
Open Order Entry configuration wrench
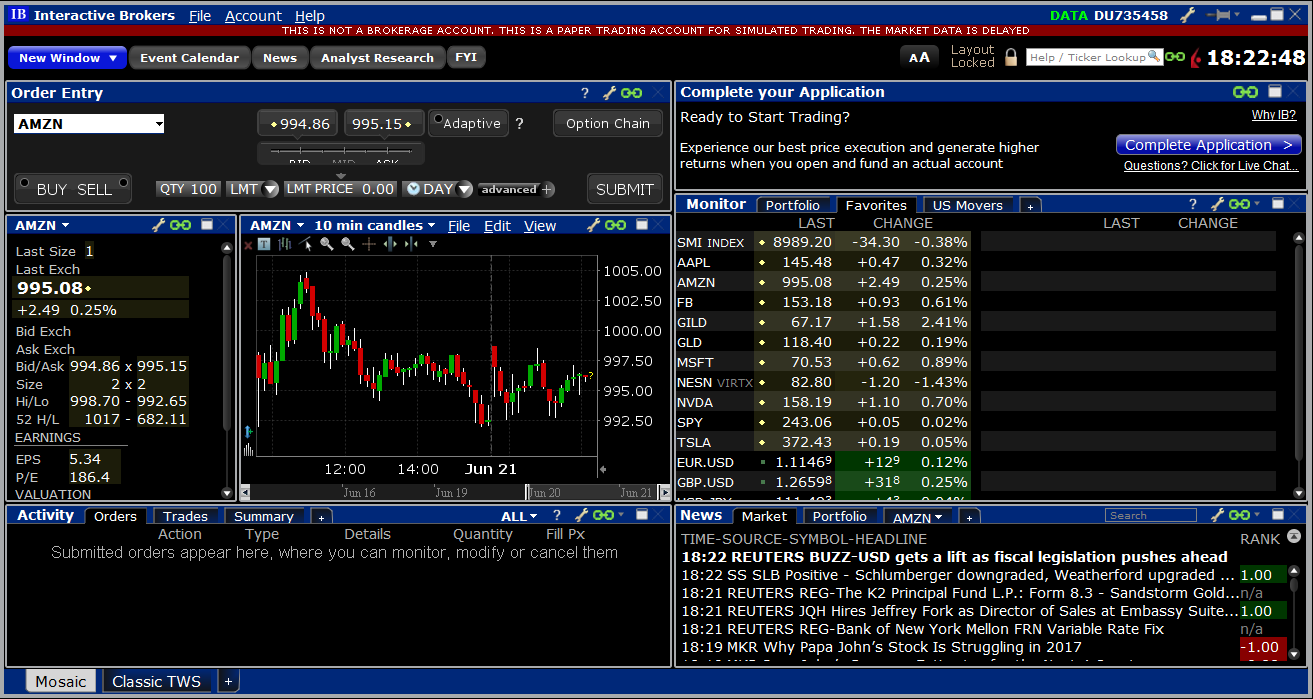click(609, 93)
